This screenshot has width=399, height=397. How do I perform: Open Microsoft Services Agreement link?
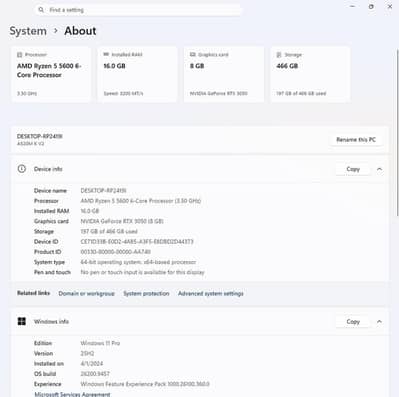click(72, 394)
